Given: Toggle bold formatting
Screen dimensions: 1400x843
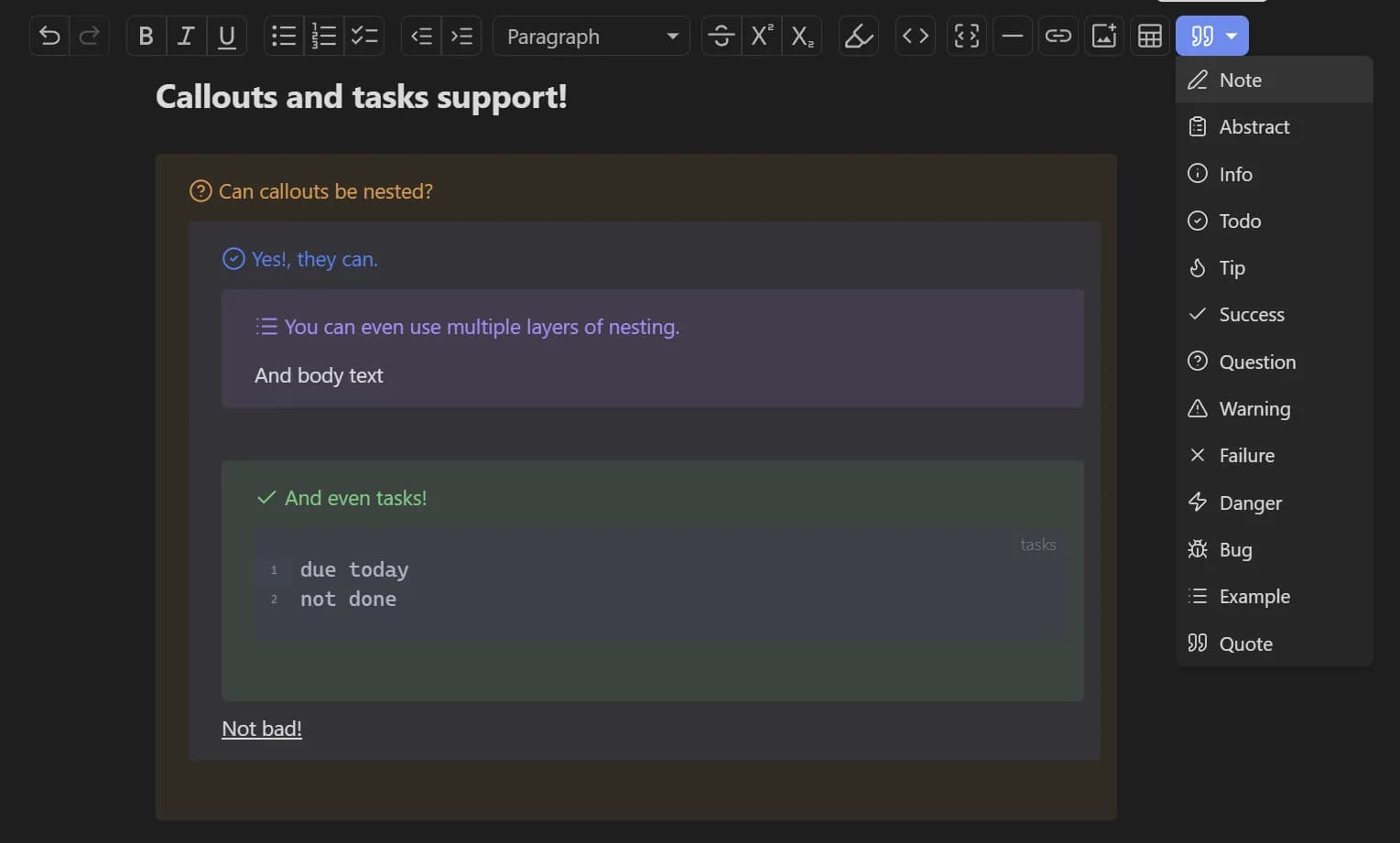Looking at the screenshot, I should coord(146,37).
